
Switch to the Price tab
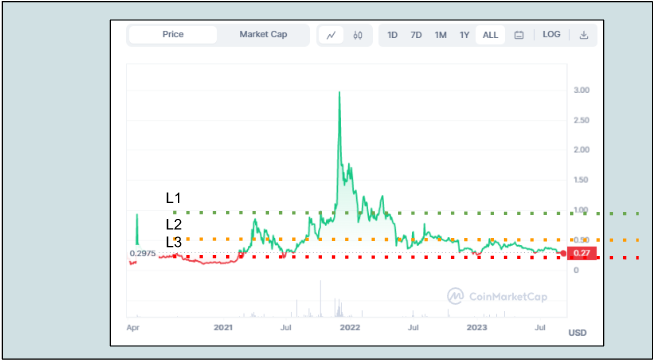(173, 34)
